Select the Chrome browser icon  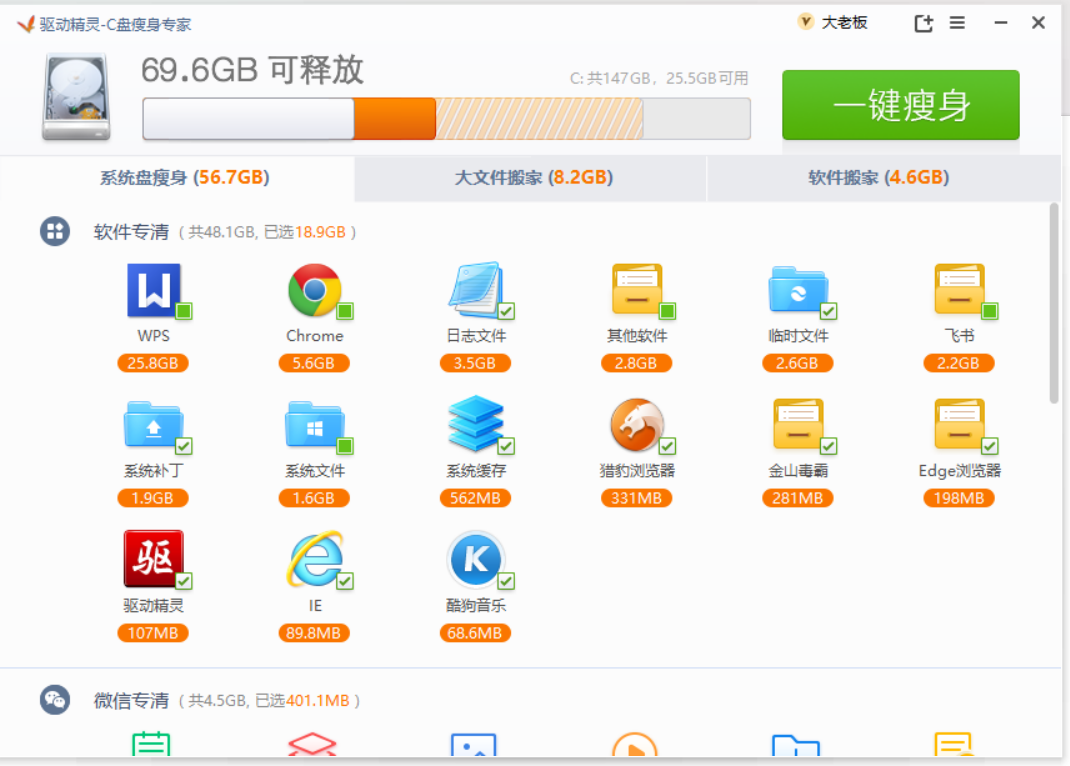314,290
